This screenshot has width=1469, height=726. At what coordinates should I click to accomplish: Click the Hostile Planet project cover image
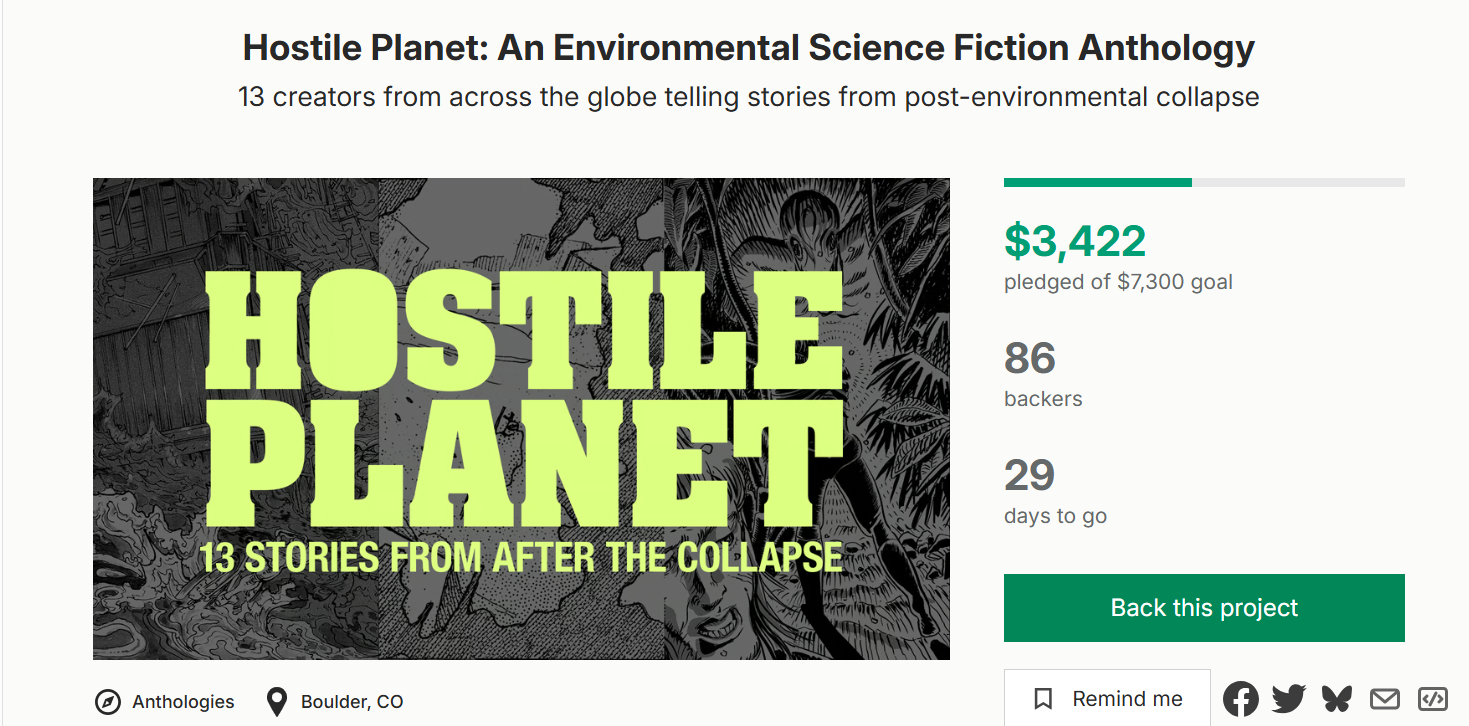(x=521, y=419)
